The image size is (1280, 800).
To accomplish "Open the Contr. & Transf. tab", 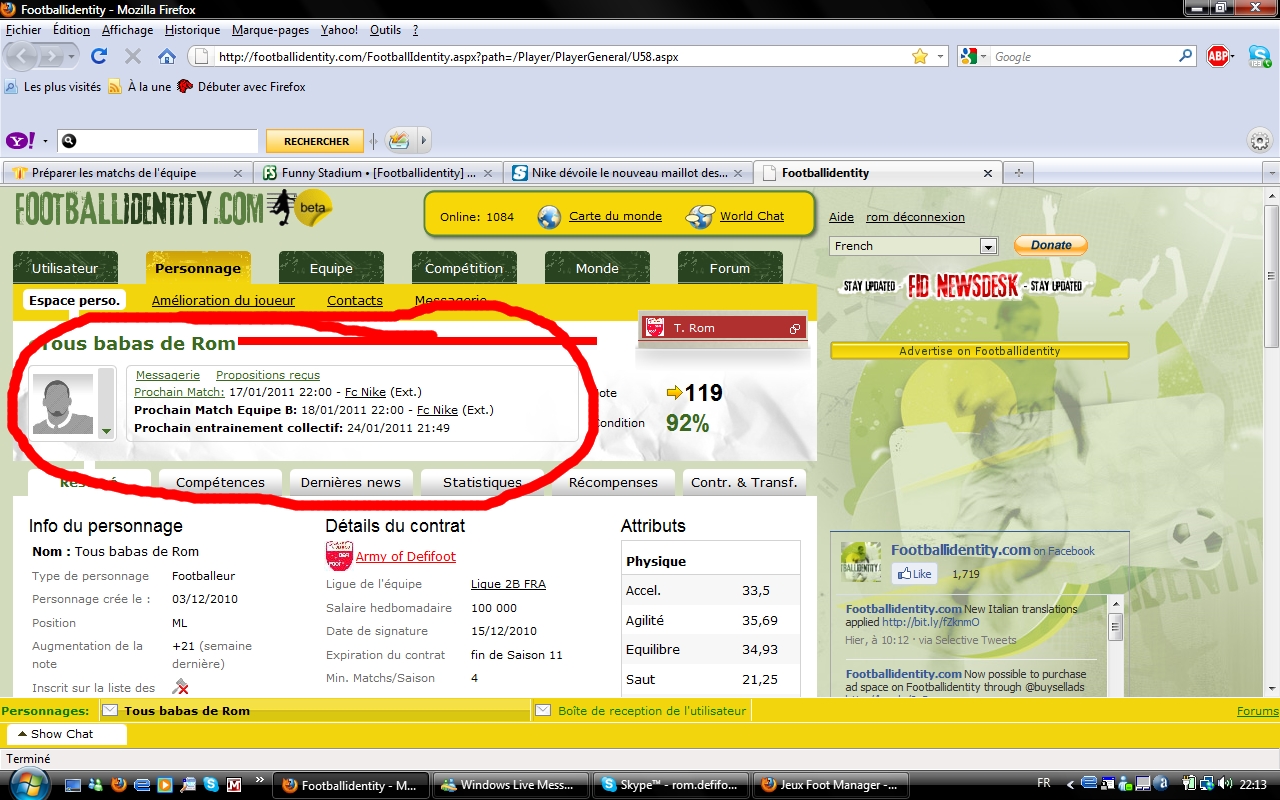I will point(744,482).
